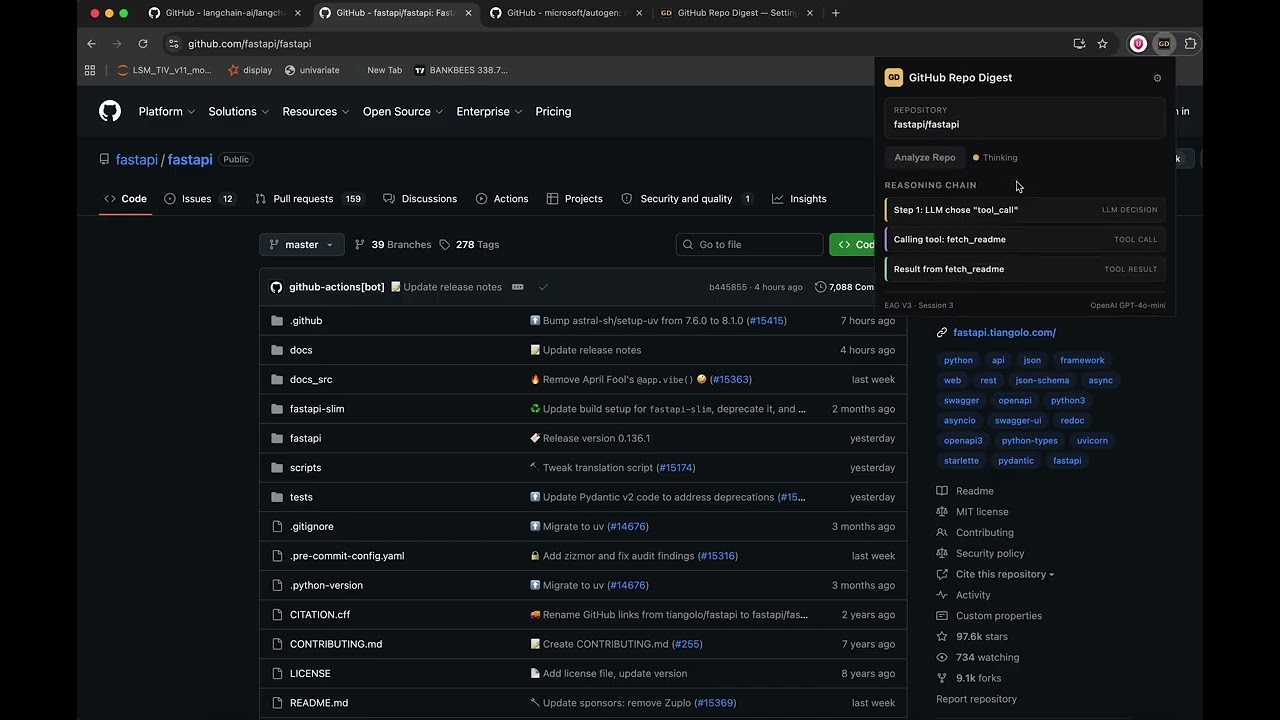Screen dimensions: 1280x720
Task: Open the .pre-commit-config.yaml file
Action: tap(347, 556)
